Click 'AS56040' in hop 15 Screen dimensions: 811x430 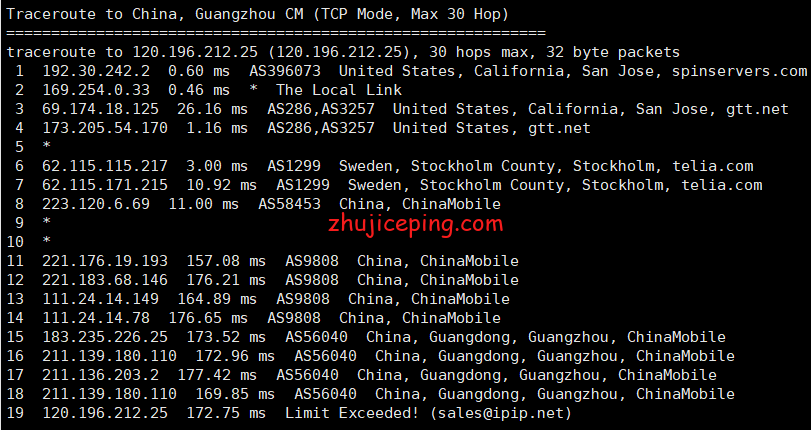(x=316, y=337)
